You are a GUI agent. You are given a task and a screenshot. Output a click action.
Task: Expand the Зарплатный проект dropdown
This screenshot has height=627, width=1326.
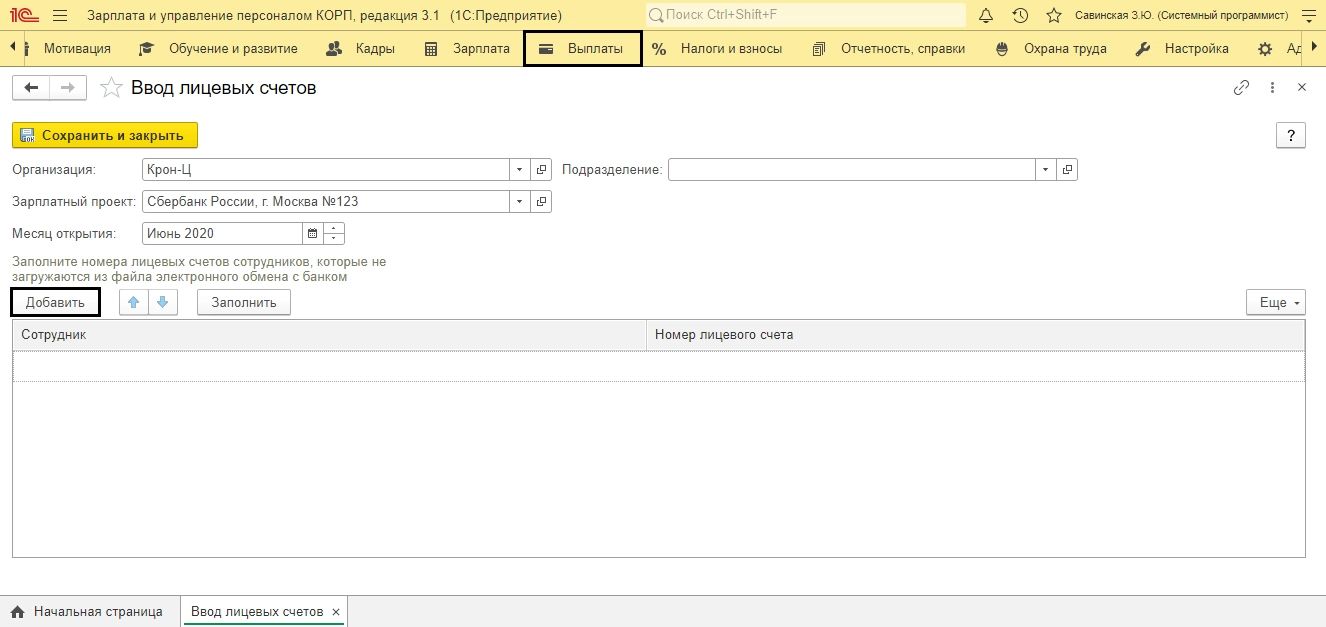[520, 202]
